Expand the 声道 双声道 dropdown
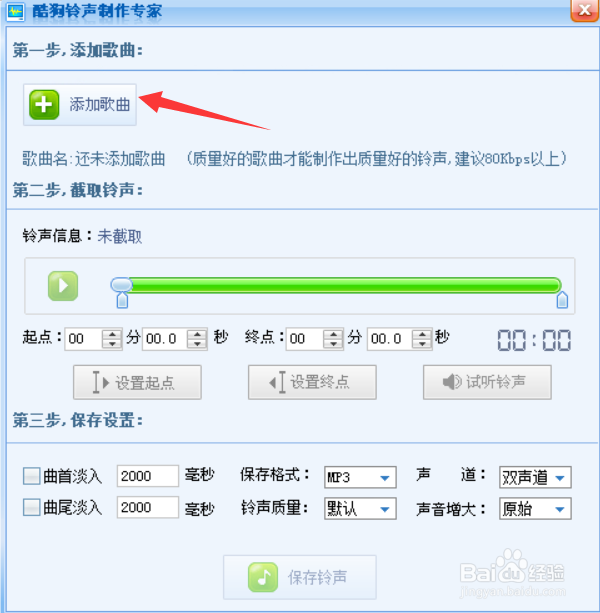600x613 pixels. point(535,477)
